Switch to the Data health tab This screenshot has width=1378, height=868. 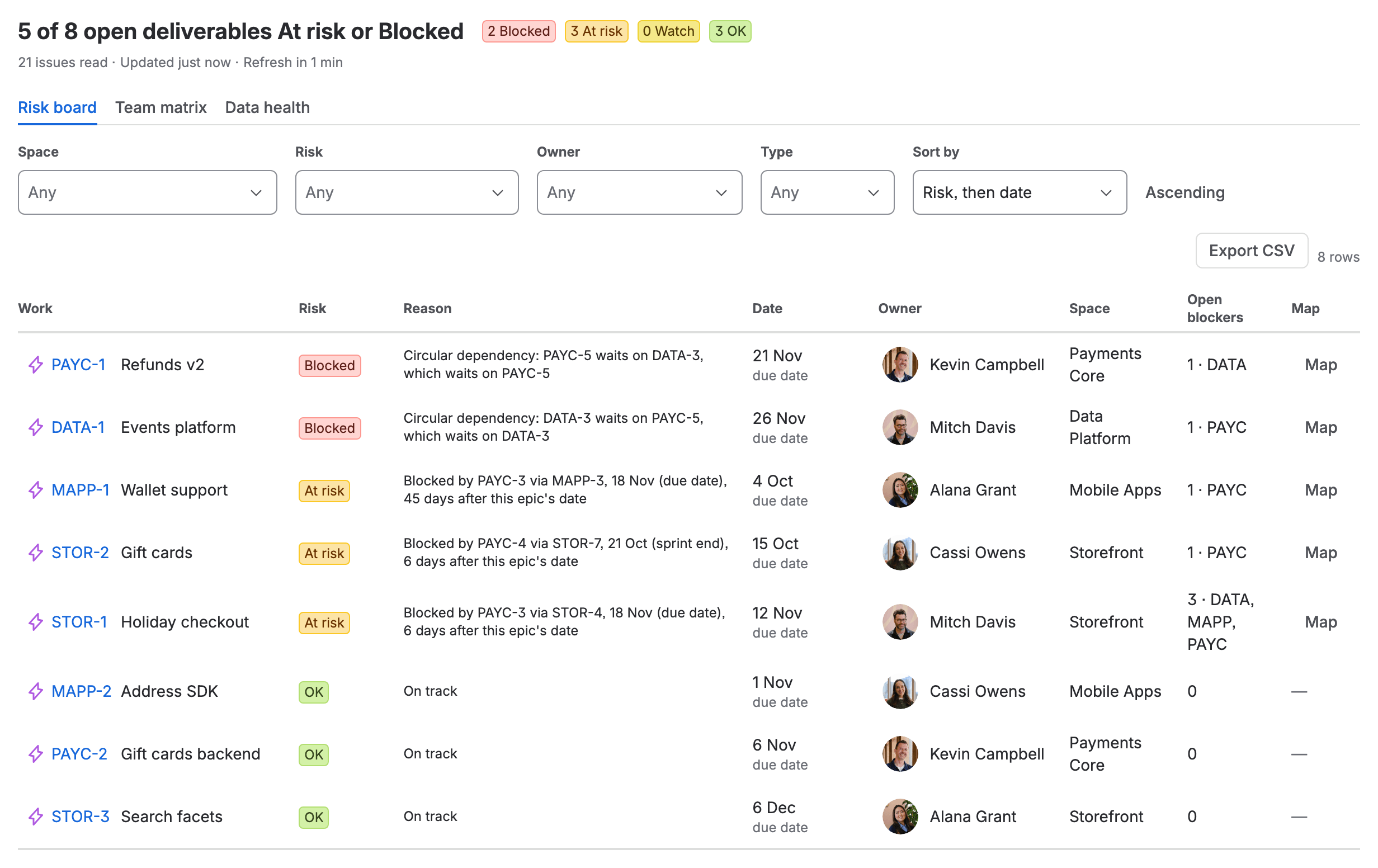267,107
